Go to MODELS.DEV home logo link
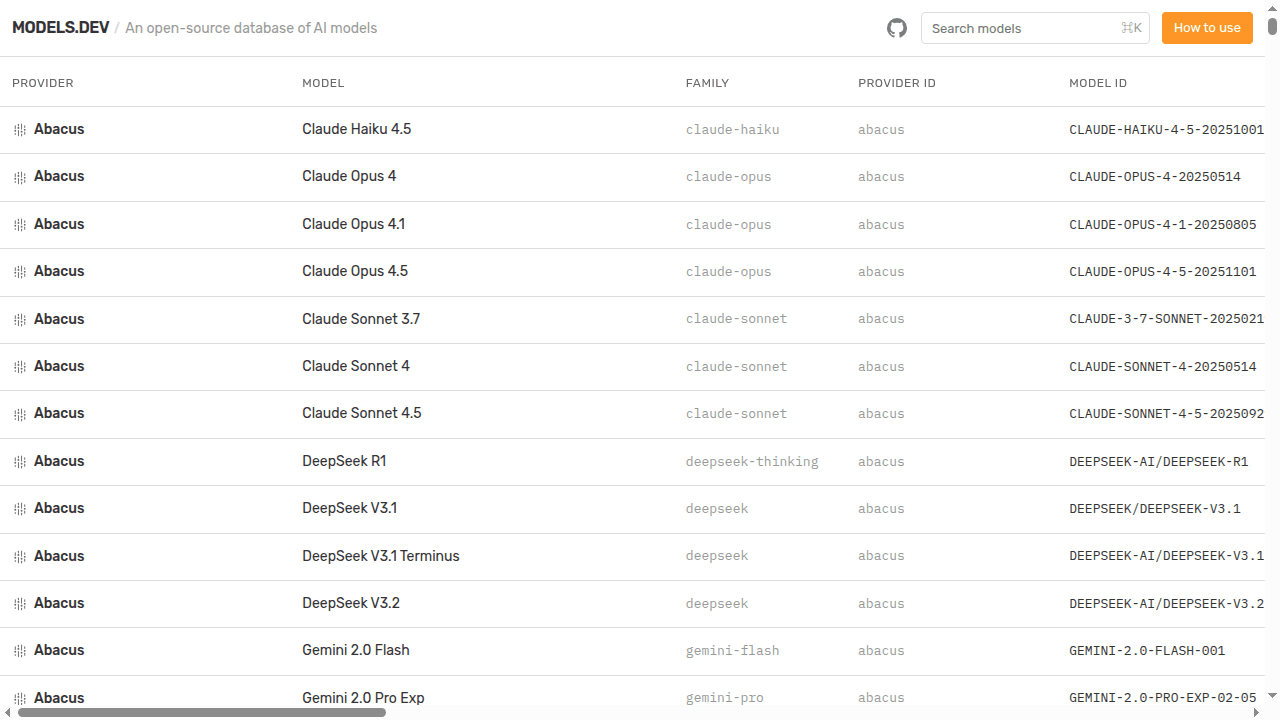Viewport: 1280px width, 720px height. [61, 28]
